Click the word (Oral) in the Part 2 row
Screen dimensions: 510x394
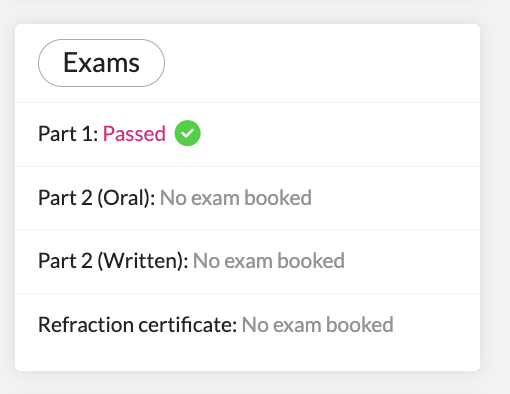point(126,198)
